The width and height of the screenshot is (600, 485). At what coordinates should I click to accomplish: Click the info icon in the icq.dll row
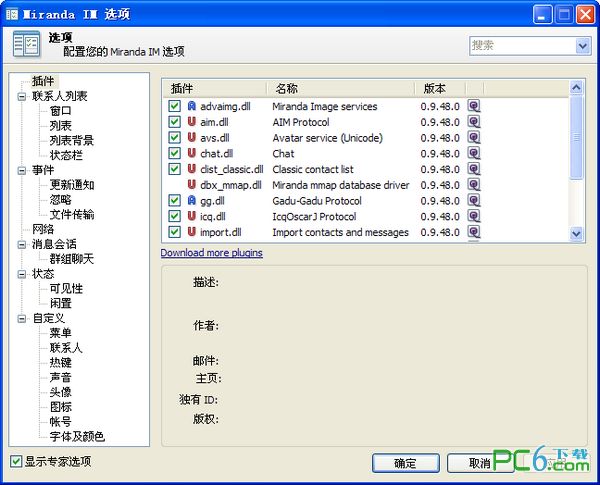(x=474, y=217)
